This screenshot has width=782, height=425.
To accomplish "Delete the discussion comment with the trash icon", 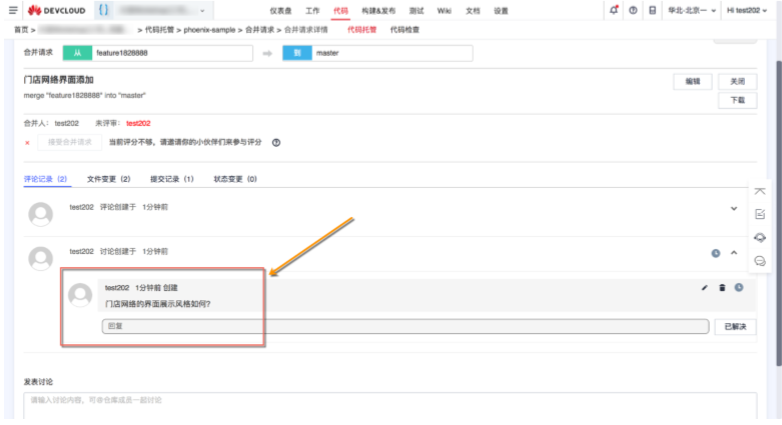I will point(722,288).
